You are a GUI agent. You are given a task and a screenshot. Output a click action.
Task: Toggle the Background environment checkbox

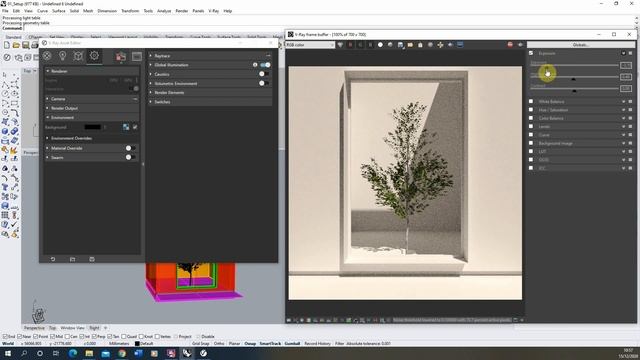135,127
